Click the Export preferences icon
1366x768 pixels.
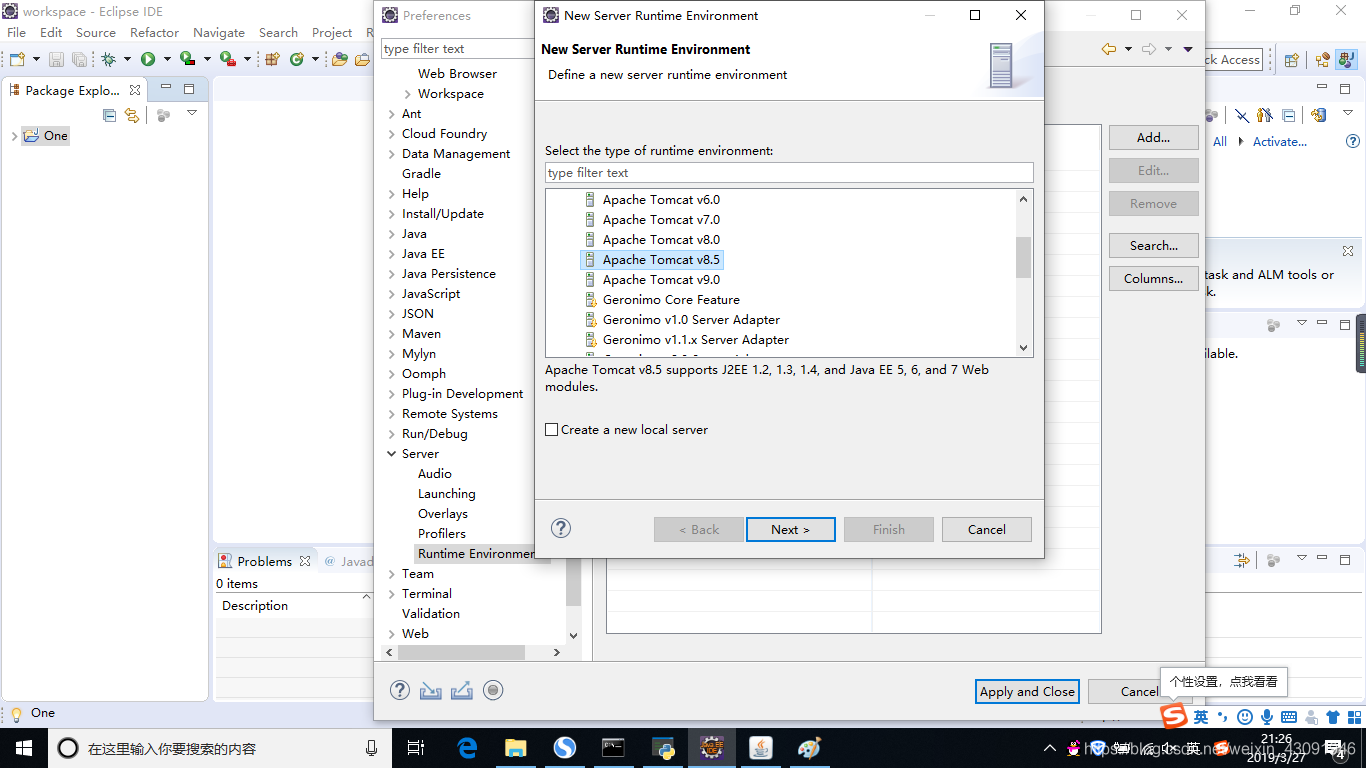[x=461, y=690]
